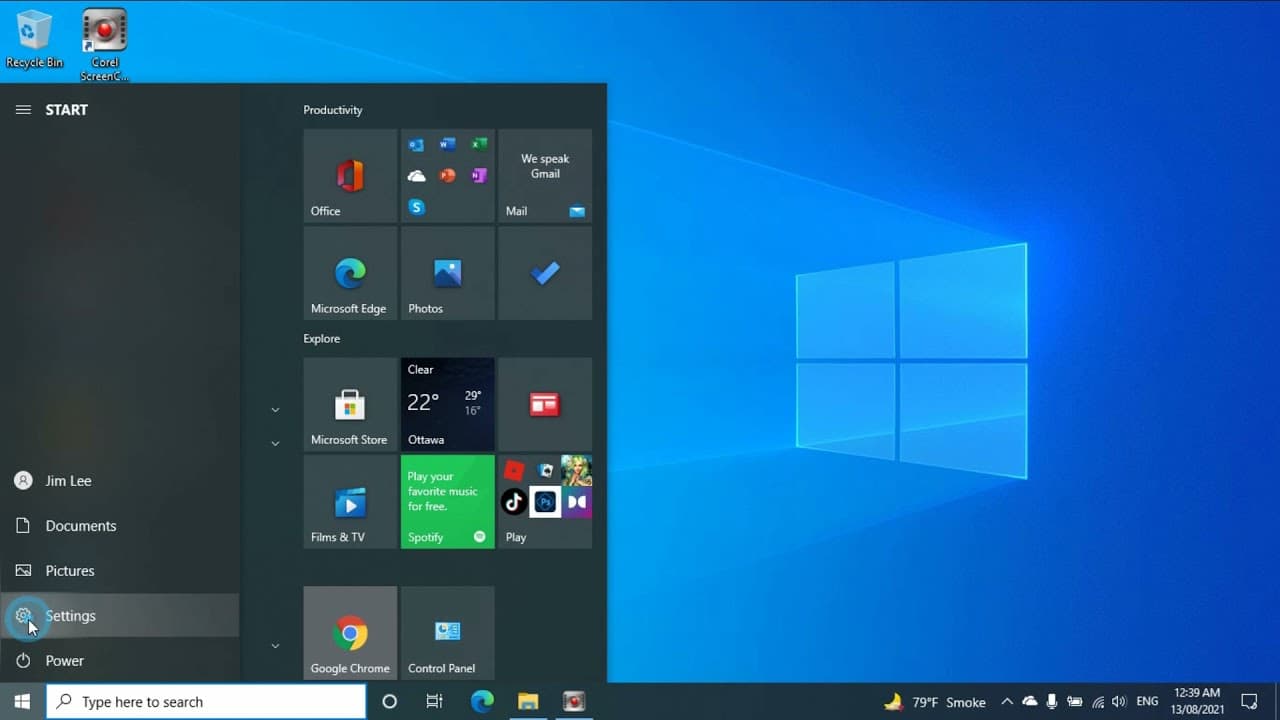
Task: Launch Microsoft Edge from its Start tile
Action: pyautogui.click(x=350, y=273)
